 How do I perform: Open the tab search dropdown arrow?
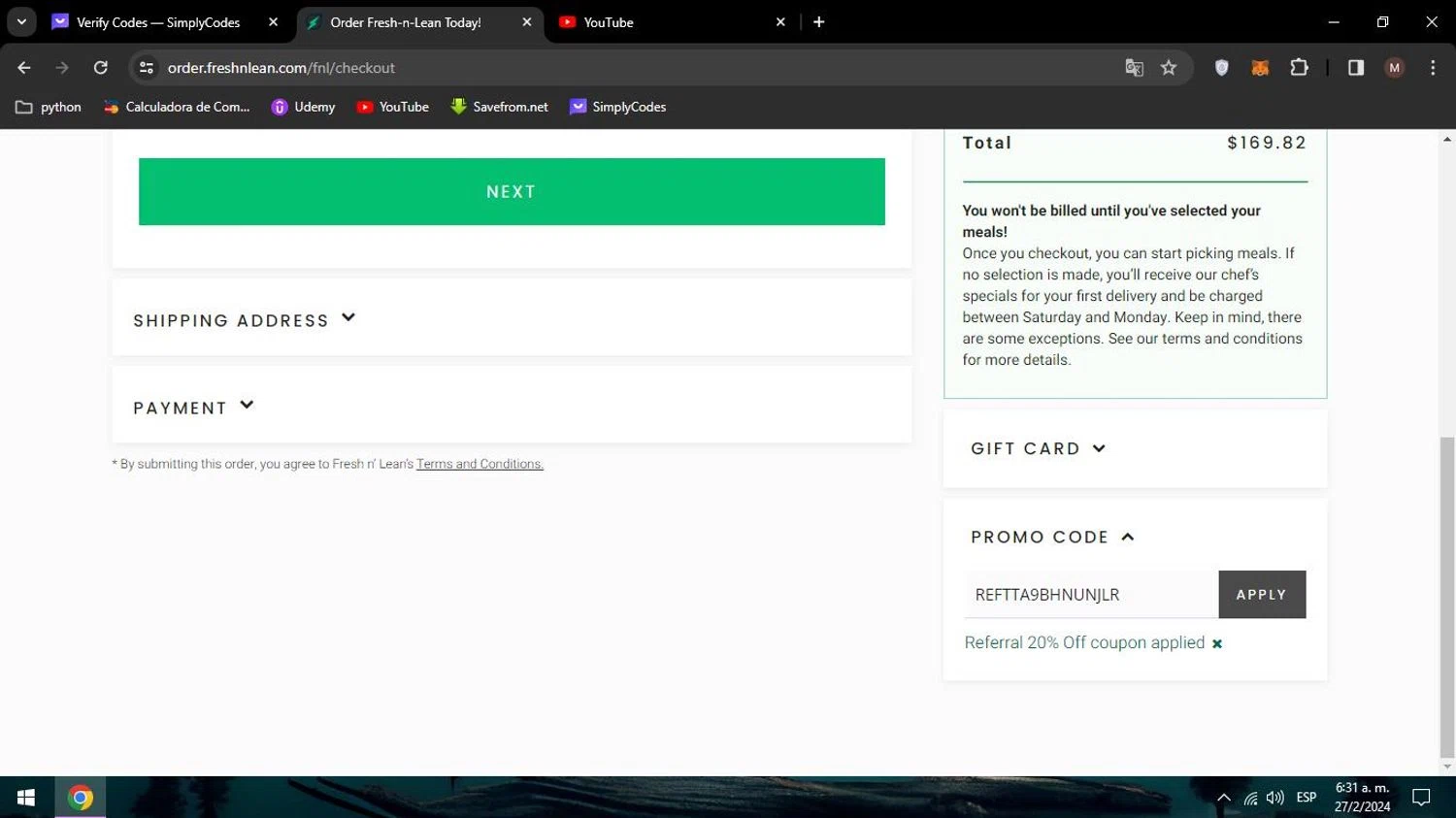coord(21,22)
